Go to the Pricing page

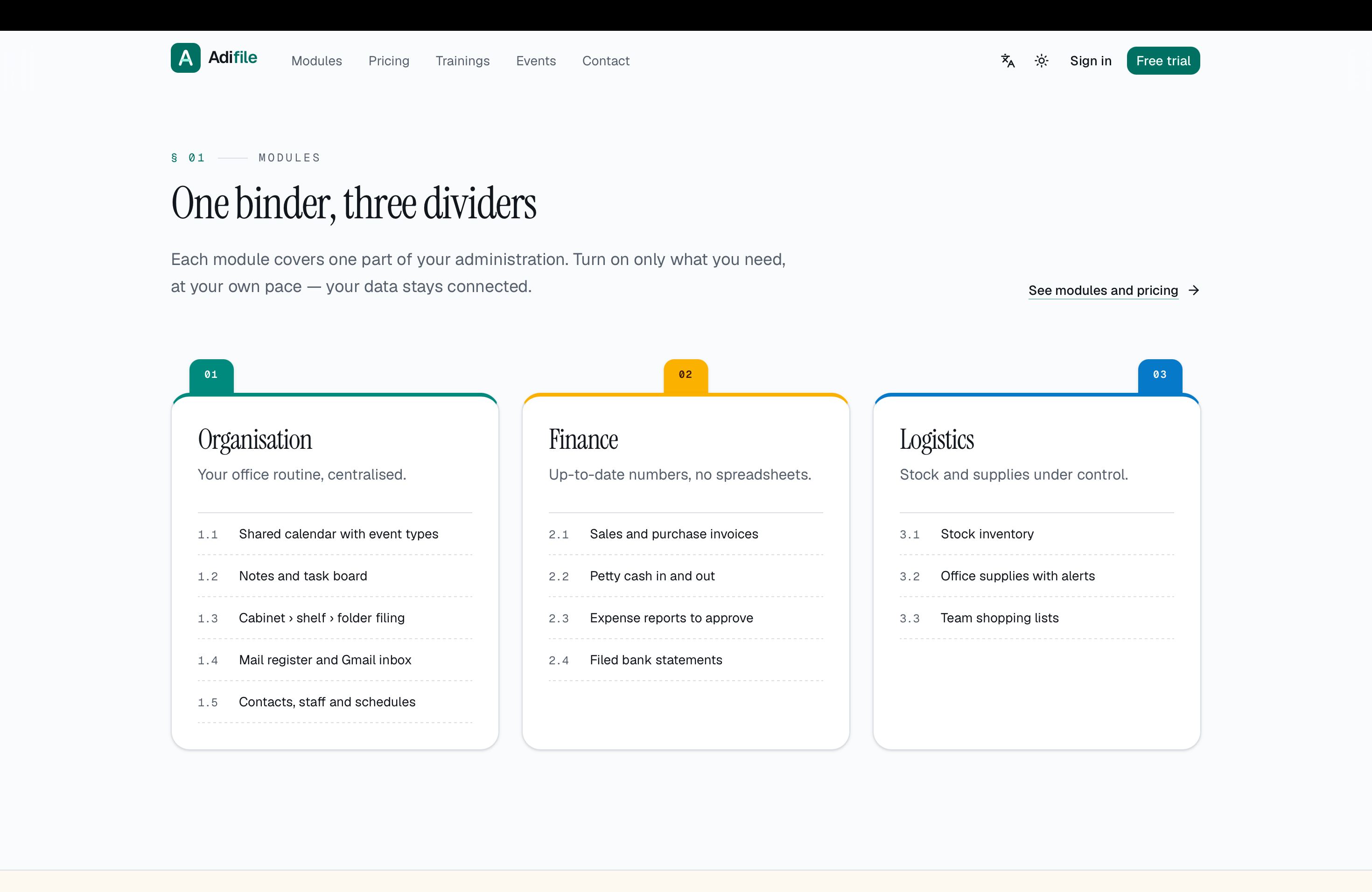[x=389, y=61]
